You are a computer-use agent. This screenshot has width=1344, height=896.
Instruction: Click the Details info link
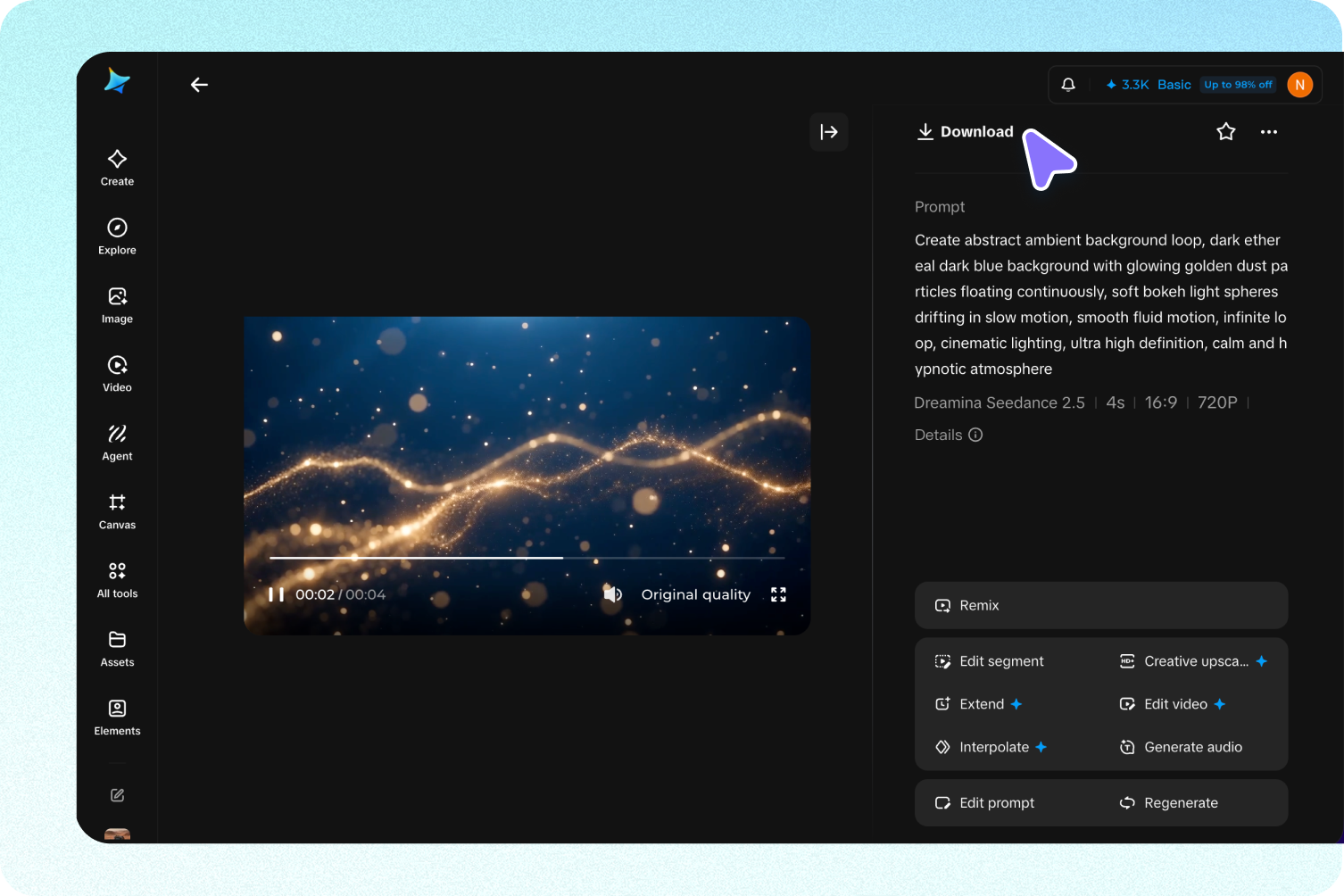[949, 435]
